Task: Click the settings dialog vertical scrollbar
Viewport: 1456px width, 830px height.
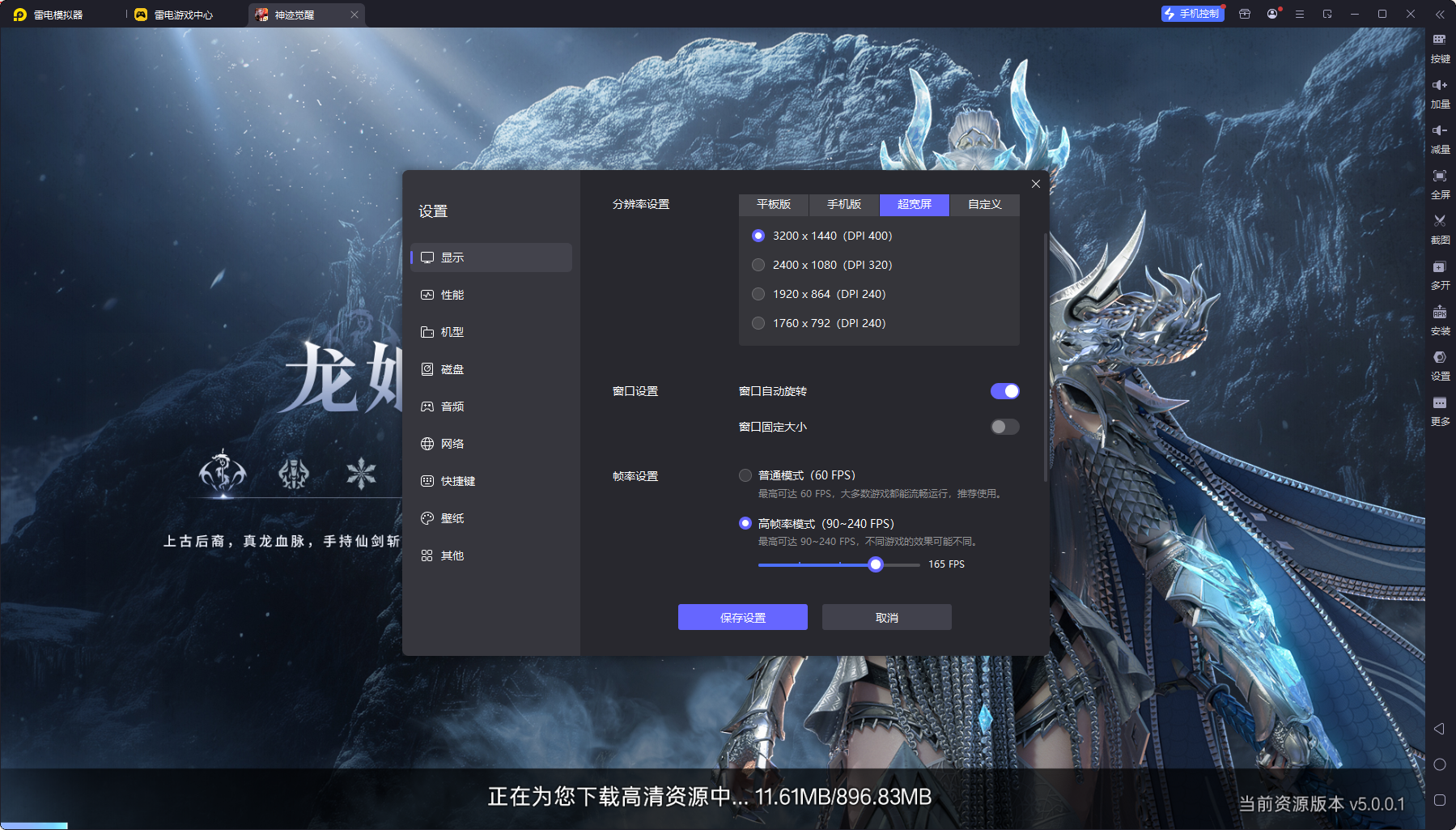Action: point(1046,356)
